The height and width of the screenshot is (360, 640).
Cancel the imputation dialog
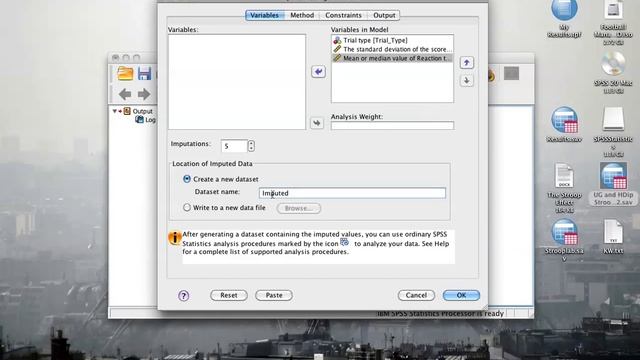(416, 295)
